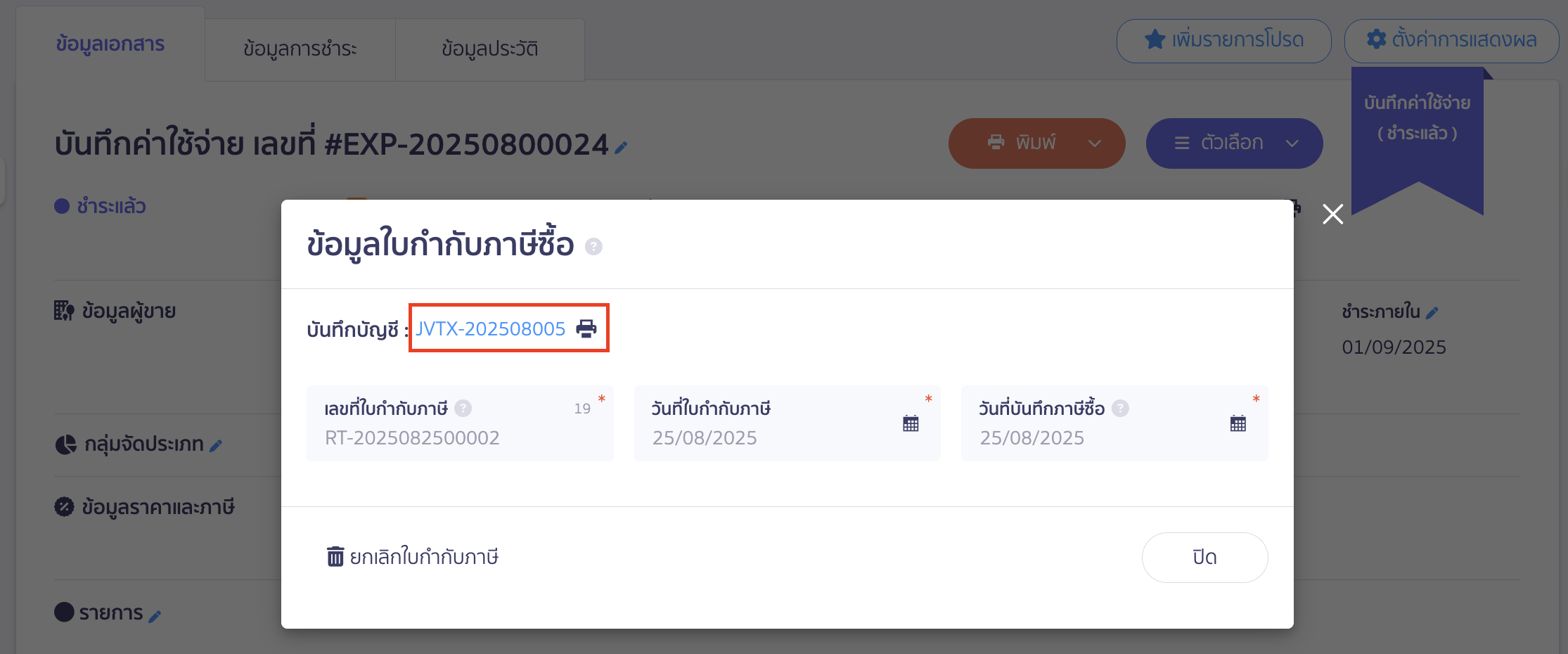Click the ข้อมูลราคาและภาษี section heading
The width and height of the screenshot is (1568, 654).
pos(158,507)
